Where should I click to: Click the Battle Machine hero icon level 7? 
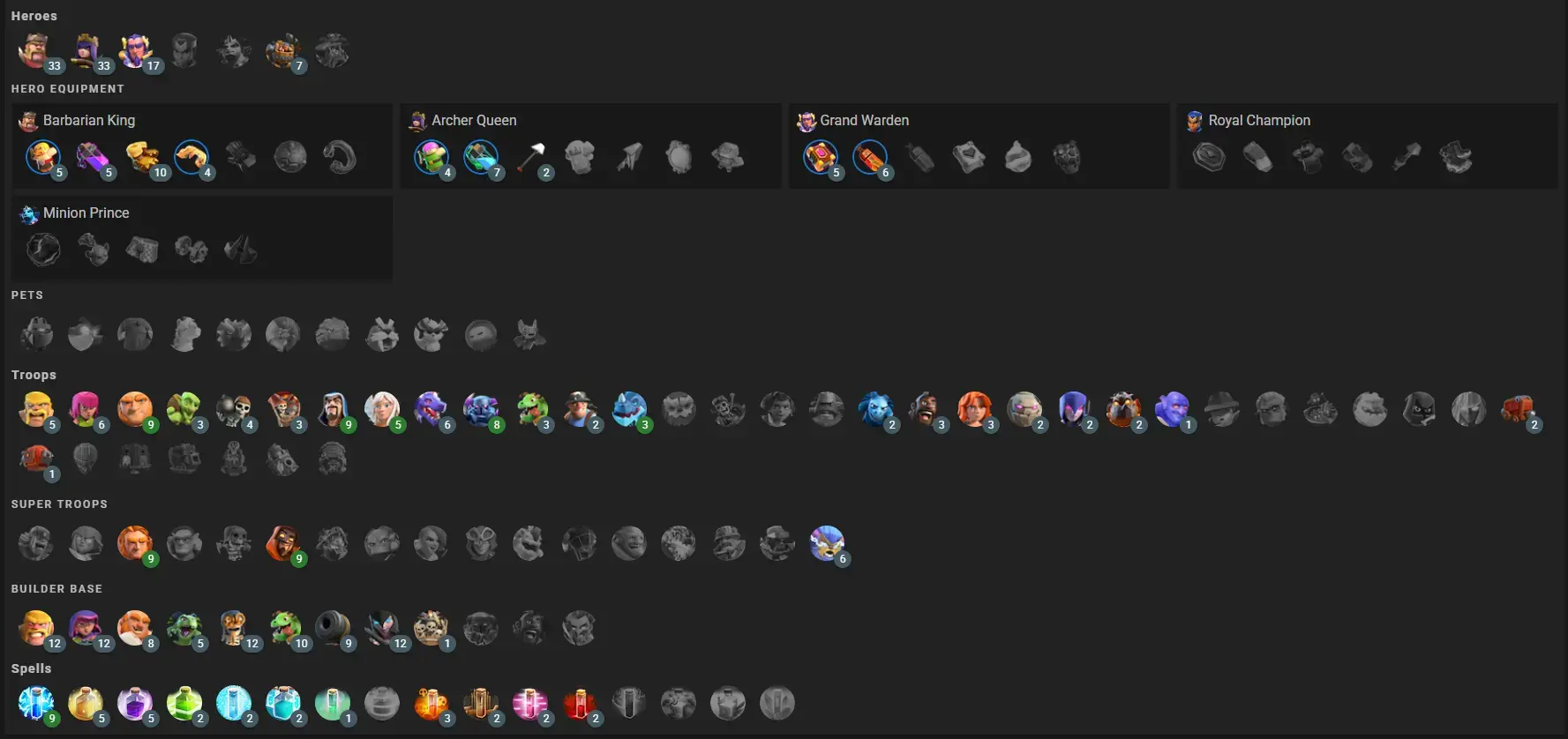283,51
